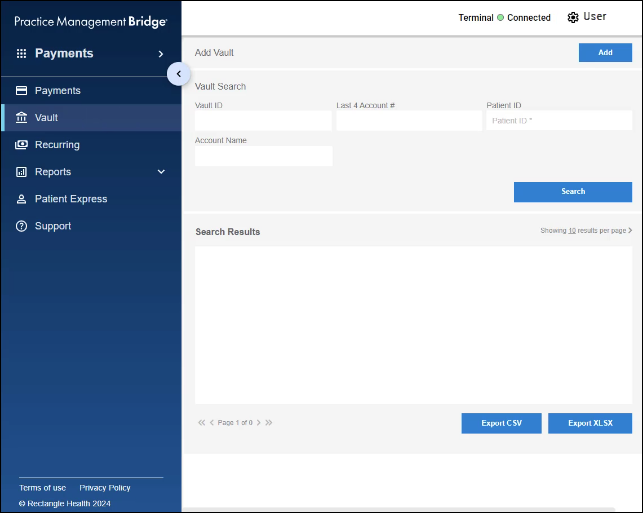643x513 pixels.
Task: Click the Support question mark icon
Action: point(21,226)
